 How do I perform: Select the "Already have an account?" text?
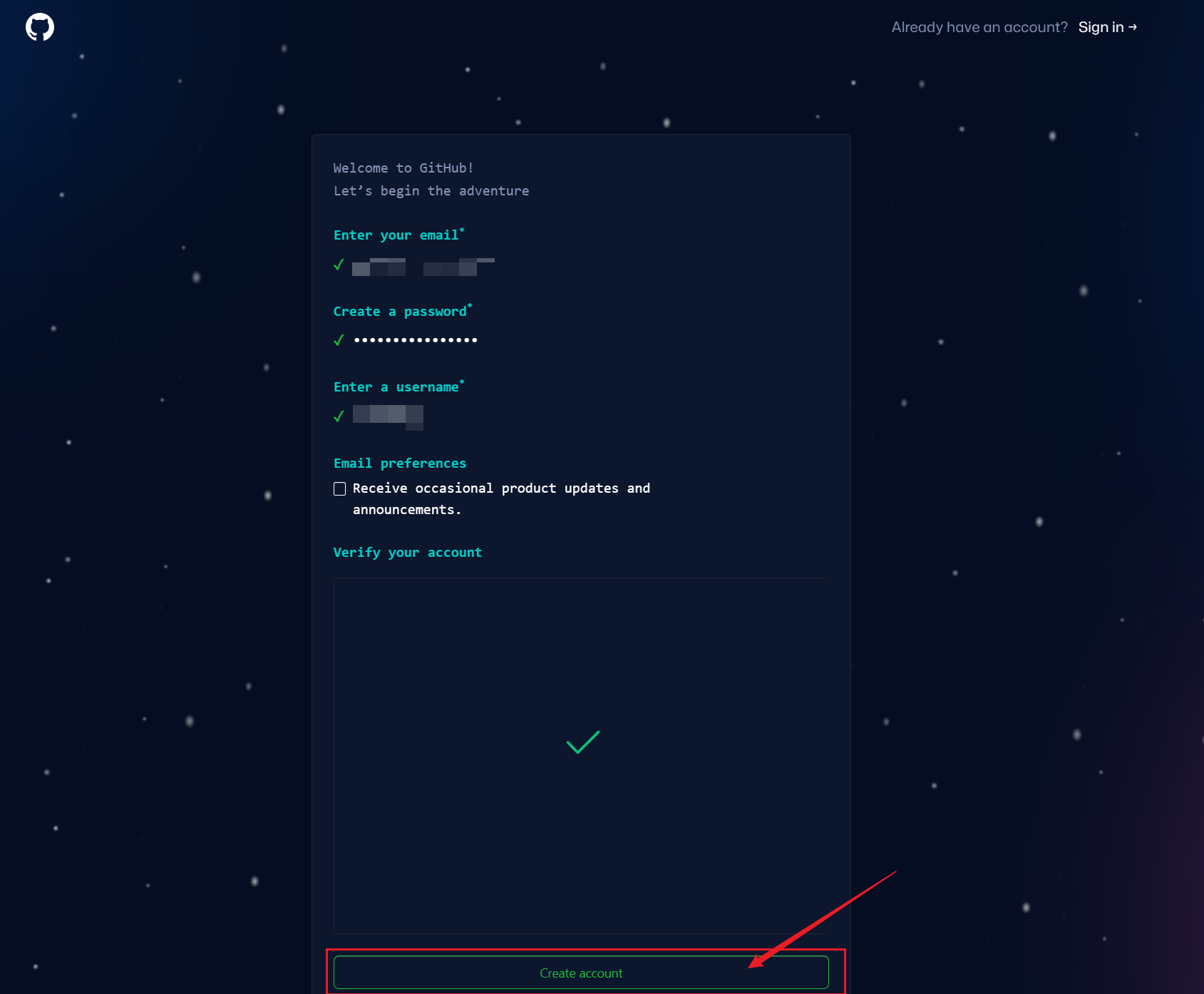tap(979, 27)
